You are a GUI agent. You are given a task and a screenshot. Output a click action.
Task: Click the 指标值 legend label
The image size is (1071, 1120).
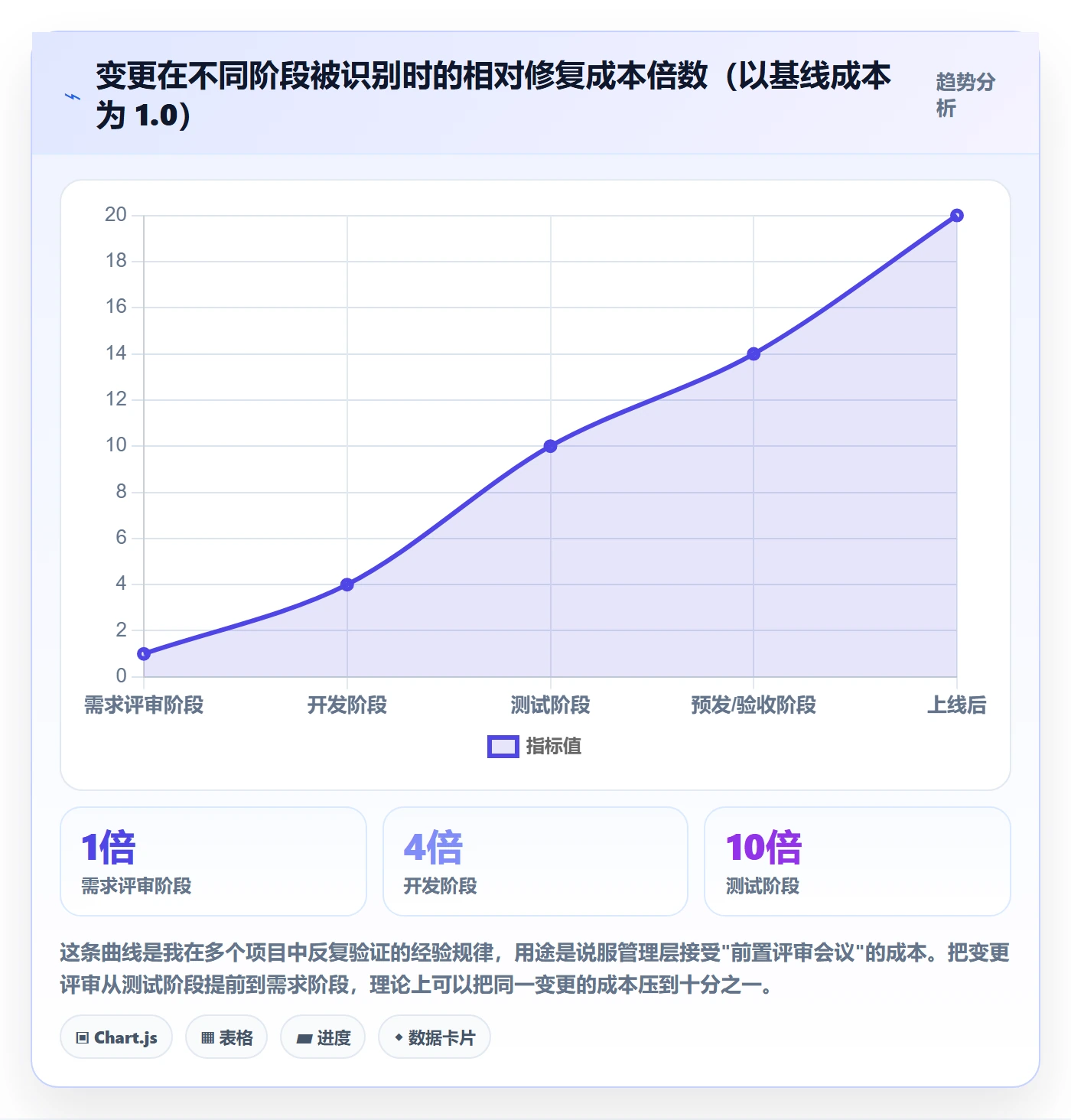(x=554, y=747)
